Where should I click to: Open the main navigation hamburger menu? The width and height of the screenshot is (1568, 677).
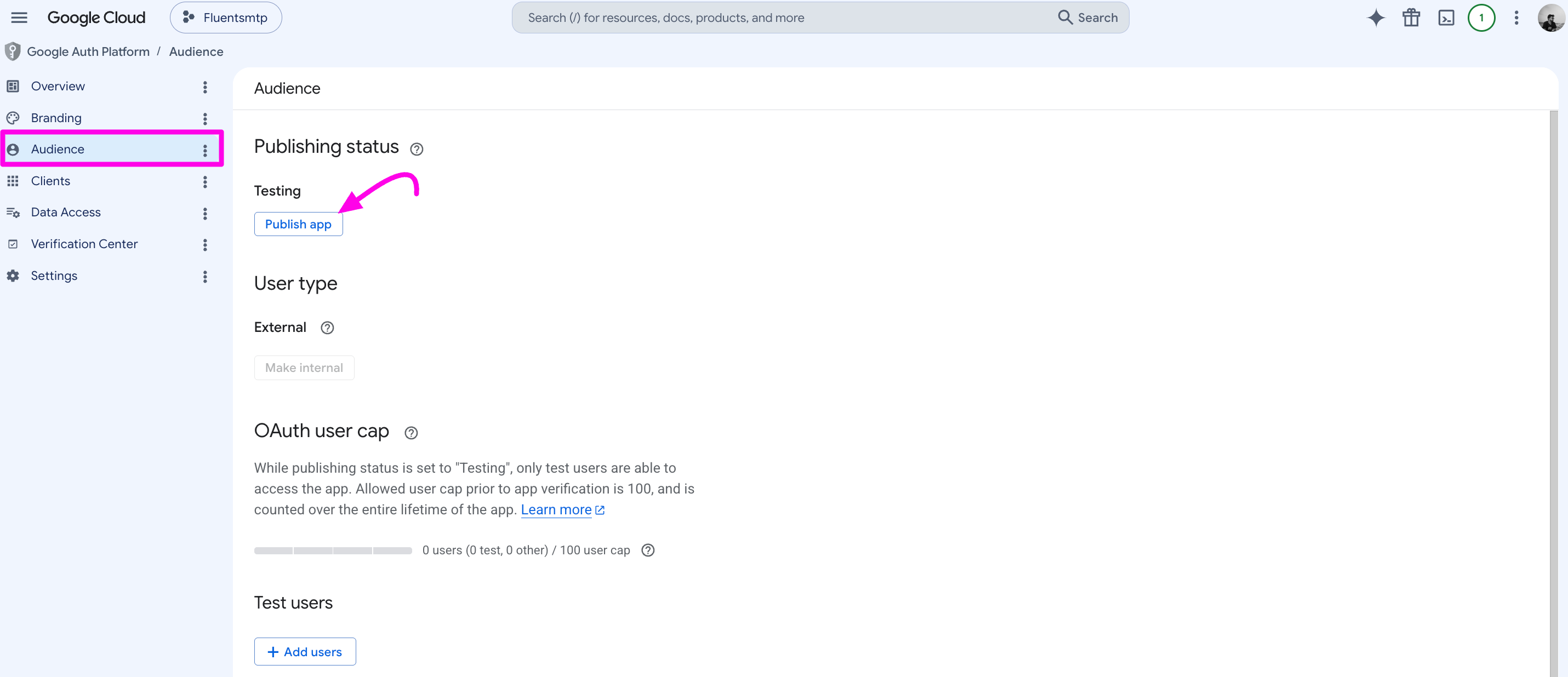pos(20,18)
